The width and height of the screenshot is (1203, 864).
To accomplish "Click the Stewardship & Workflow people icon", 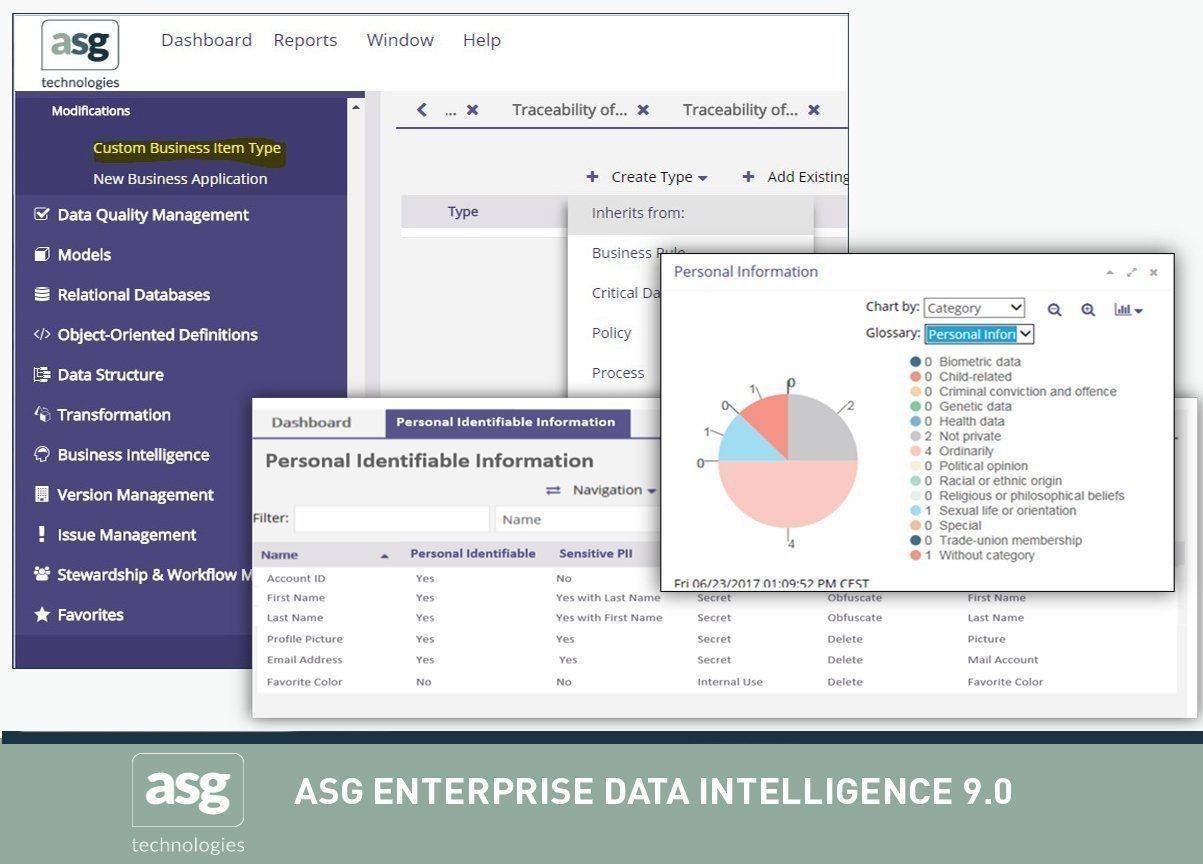I will (41, 574).
